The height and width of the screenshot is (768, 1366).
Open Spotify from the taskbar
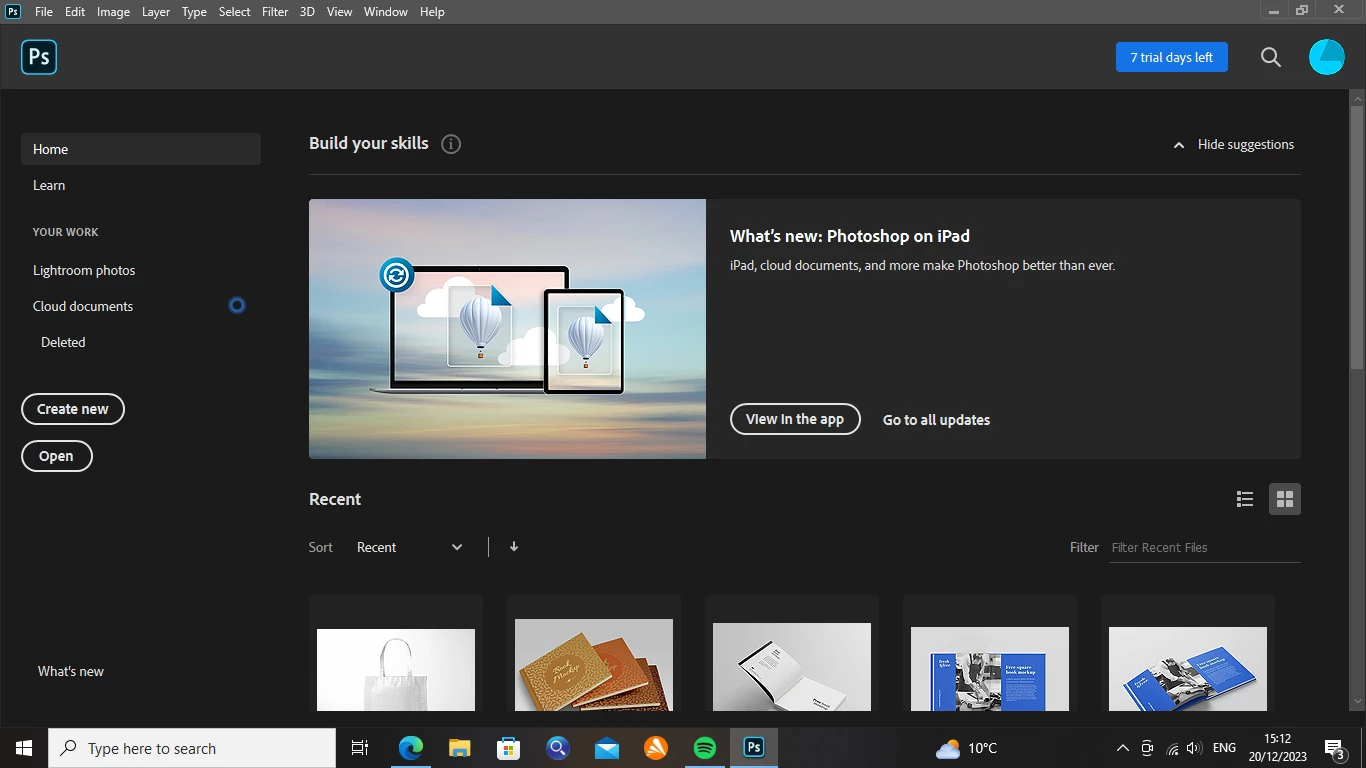[705, 748]
